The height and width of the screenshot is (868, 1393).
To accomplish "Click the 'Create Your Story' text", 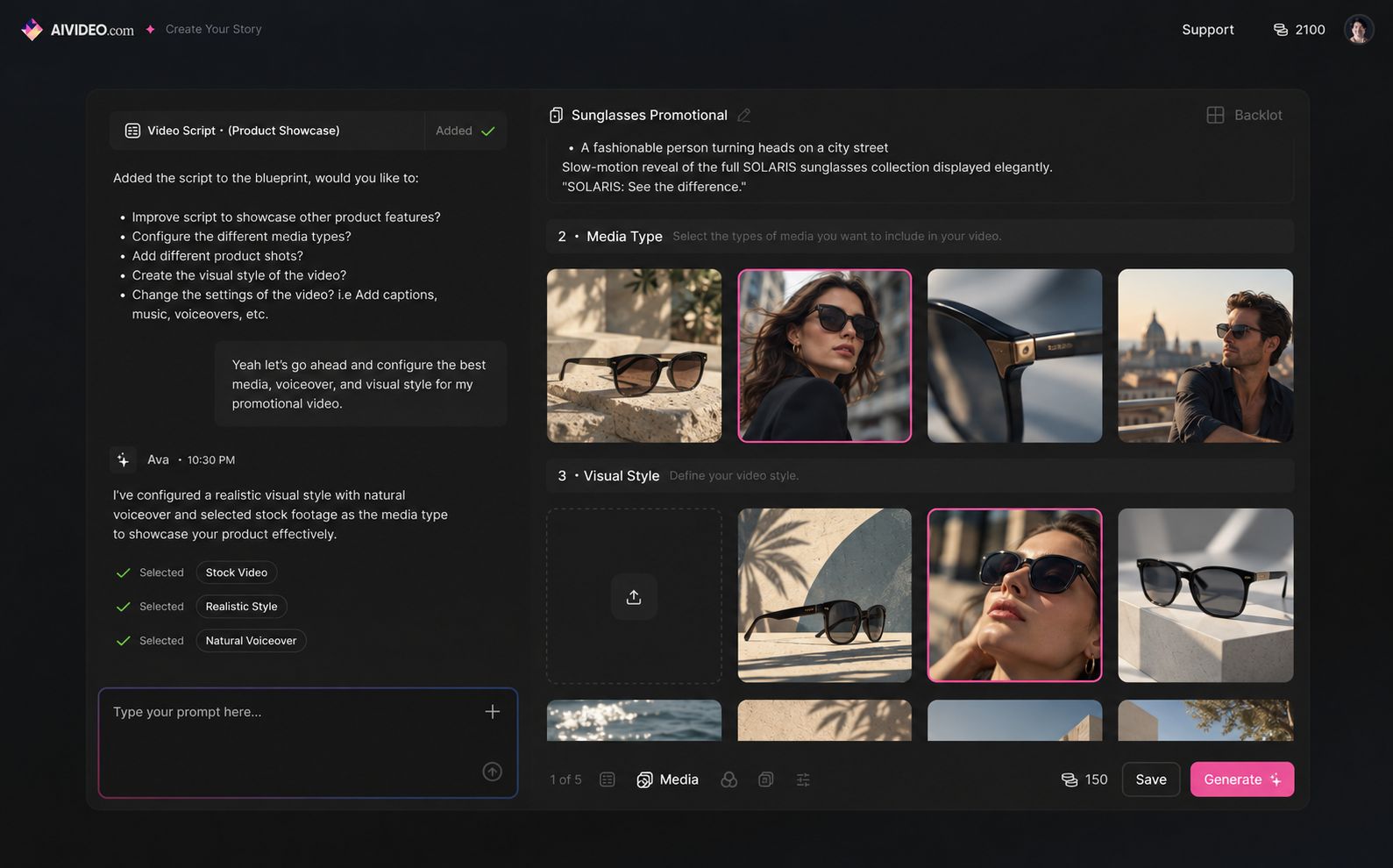I will pyautogui.click(x=214, y=29).
